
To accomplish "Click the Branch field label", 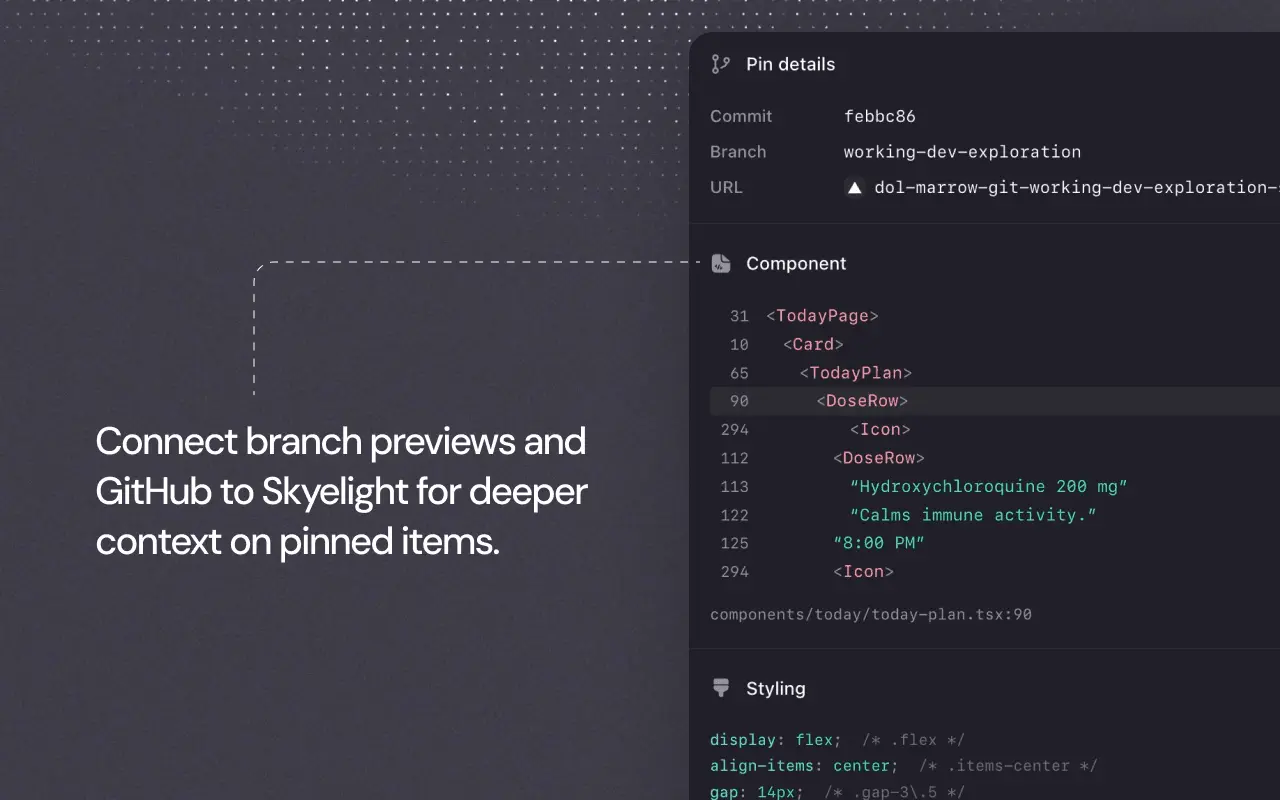I will coord(738,152).
